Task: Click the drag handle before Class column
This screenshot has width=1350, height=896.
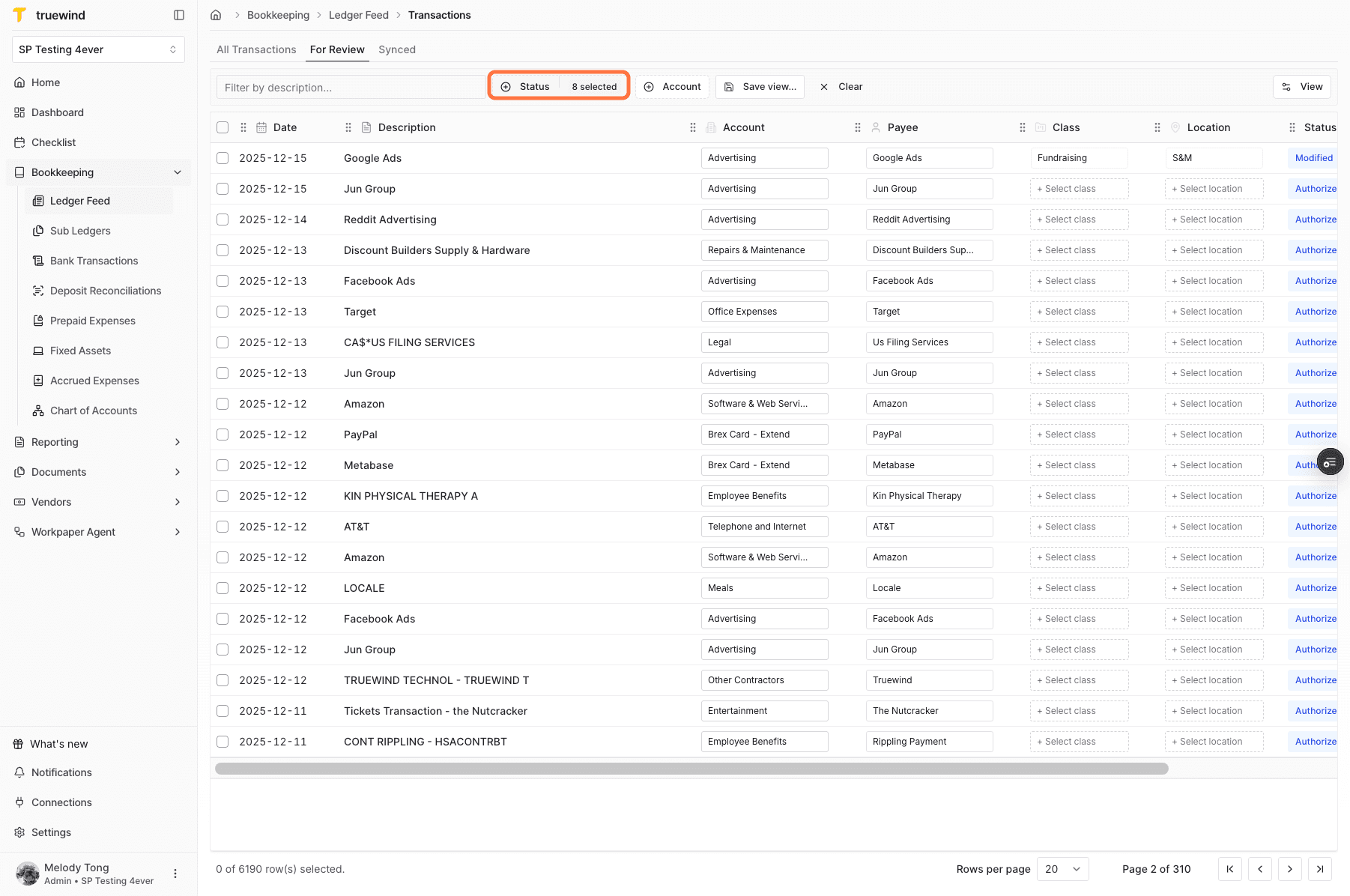Action: pyautogui.click(x=1023, y=127)
